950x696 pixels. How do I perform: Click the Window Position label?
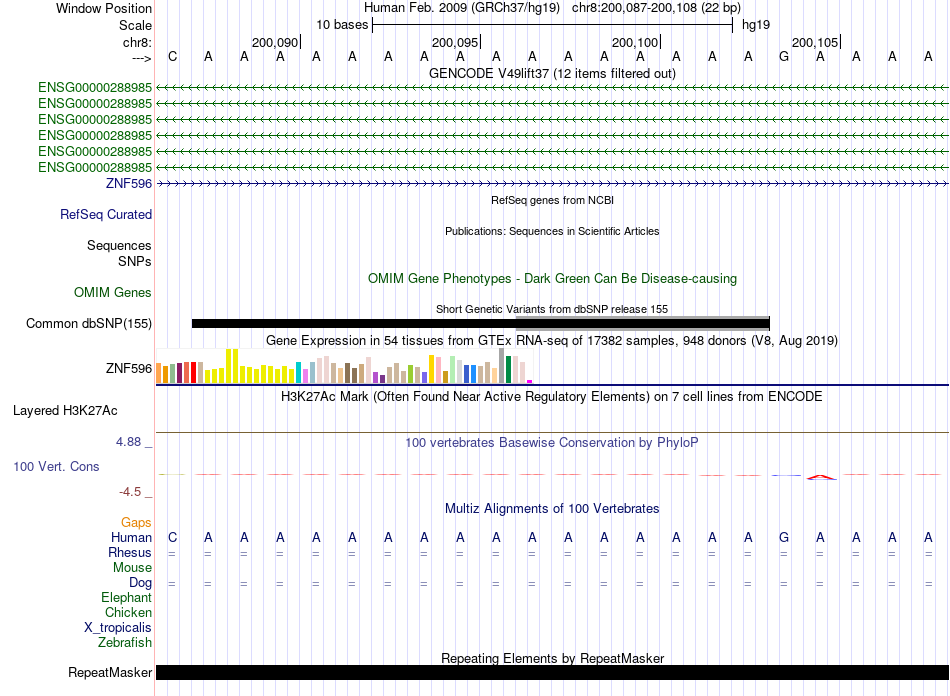104,8
